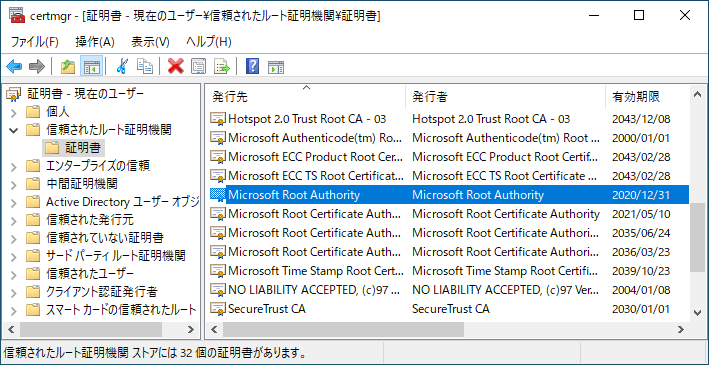Expand the 信頼された発行元 node
Viewport: 709px width, 365px height.
pos(14,221)
